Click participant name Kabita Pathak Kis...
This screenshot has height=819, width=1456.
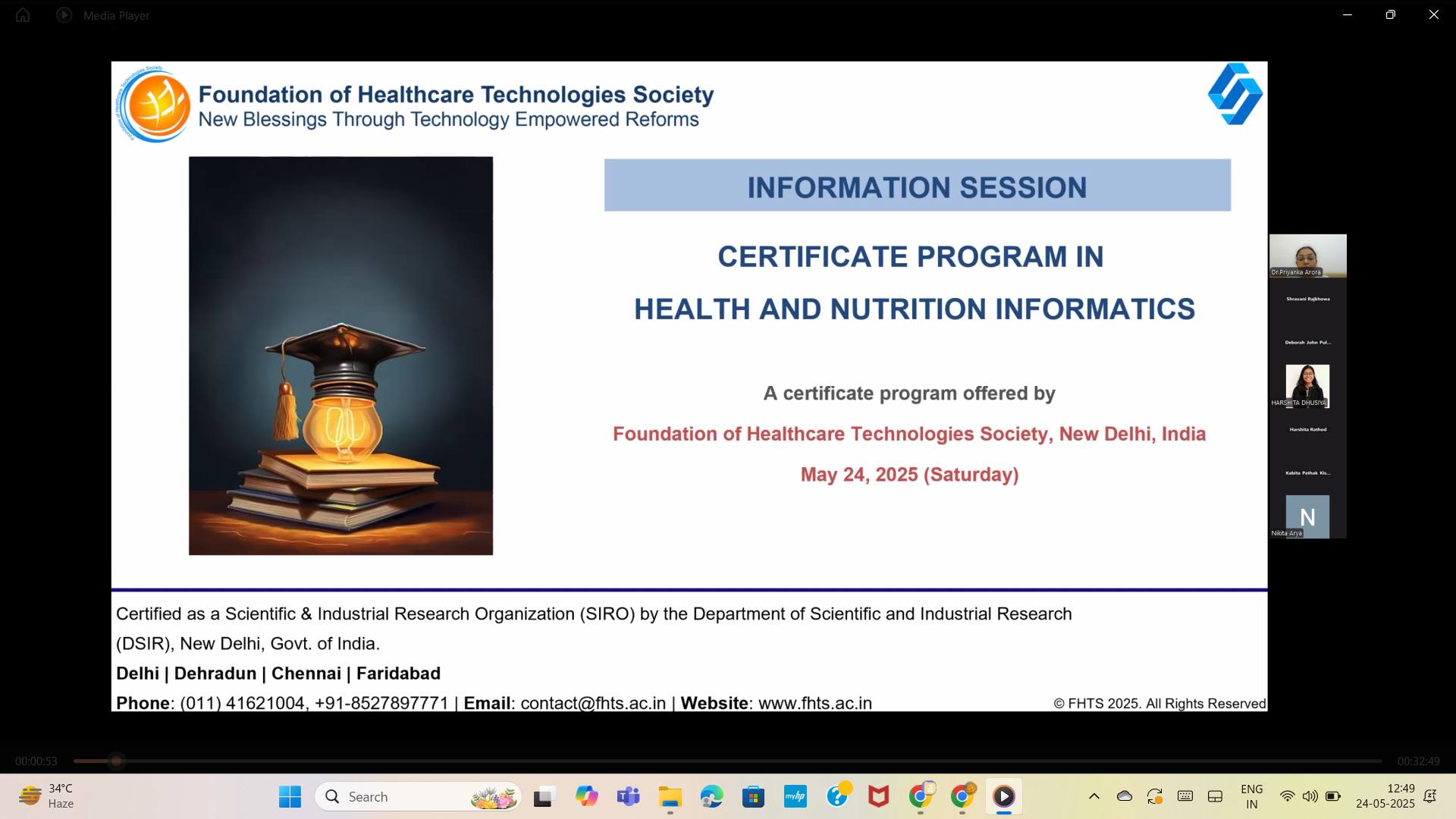[x=1307, y=472]
